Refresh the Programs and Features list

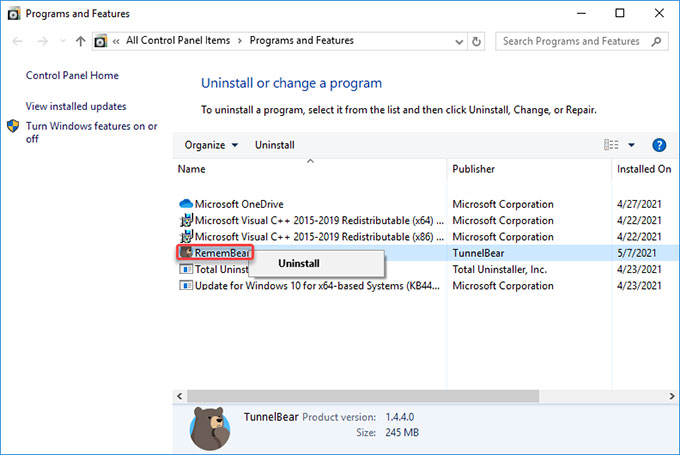click(476, 42)
